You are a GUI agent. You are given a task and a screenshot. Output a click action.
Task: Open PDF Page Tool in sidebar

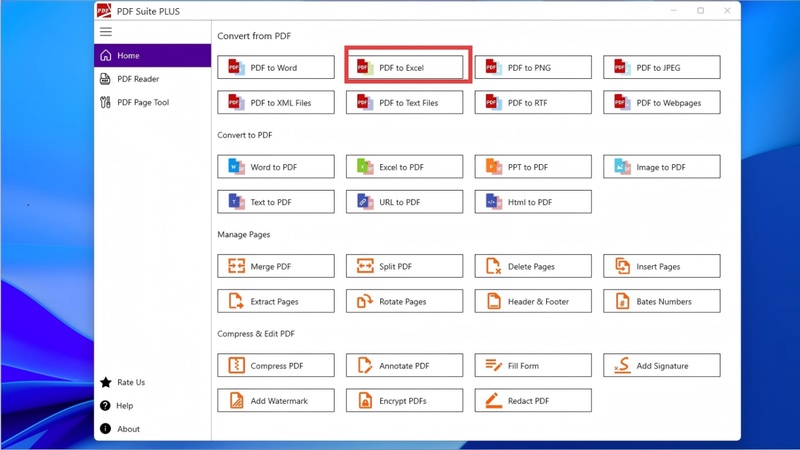point(153,102)
